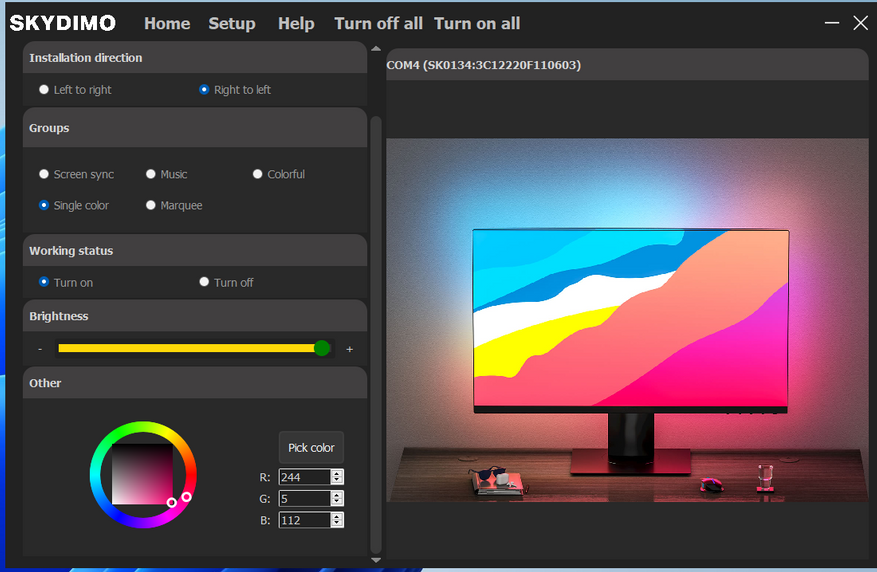Increment the R value with up arrow

[x=337, y=473]
